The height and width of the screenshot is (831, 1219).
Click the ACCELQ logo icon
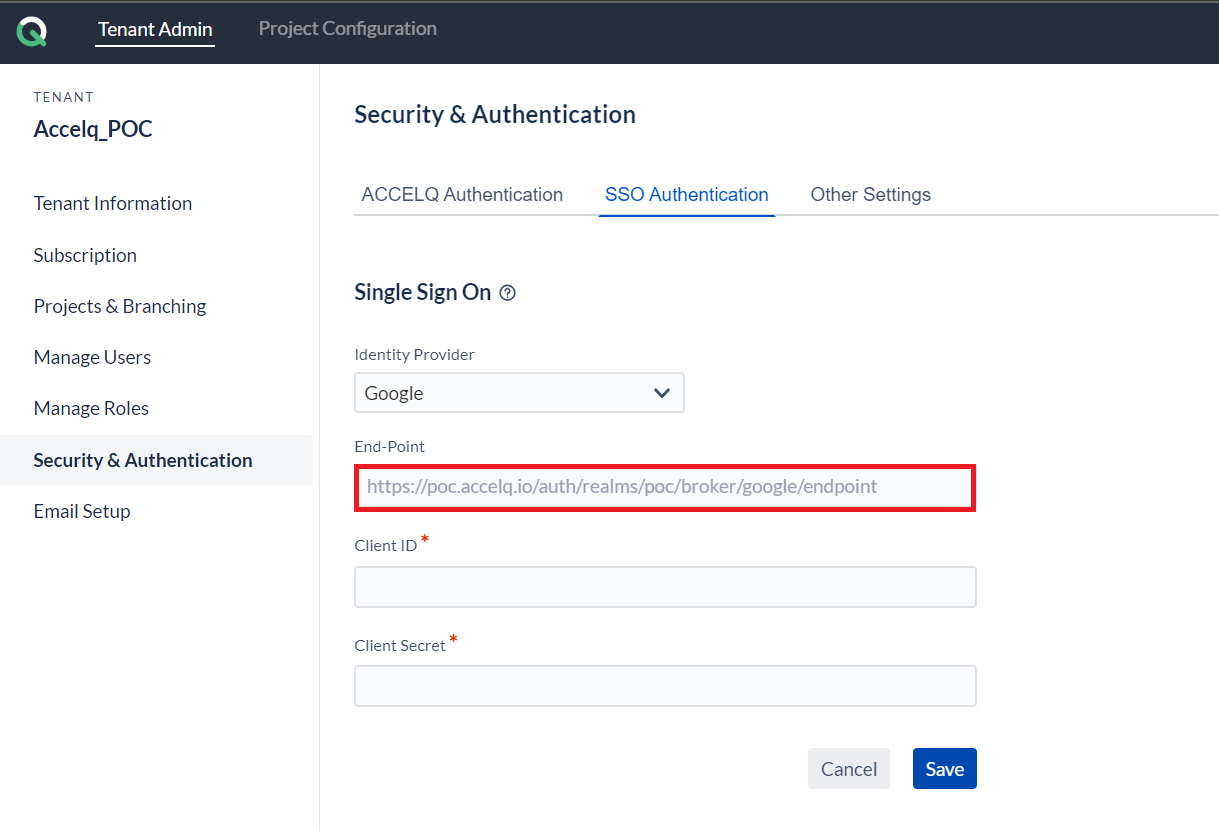[31, 31]
